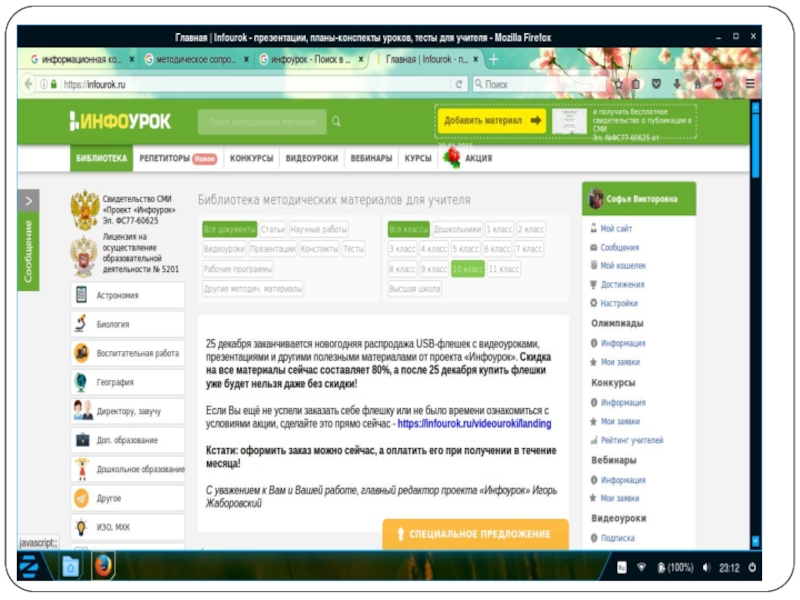
Task: Select the 10 класс grade filter
Action: point(468,269)
